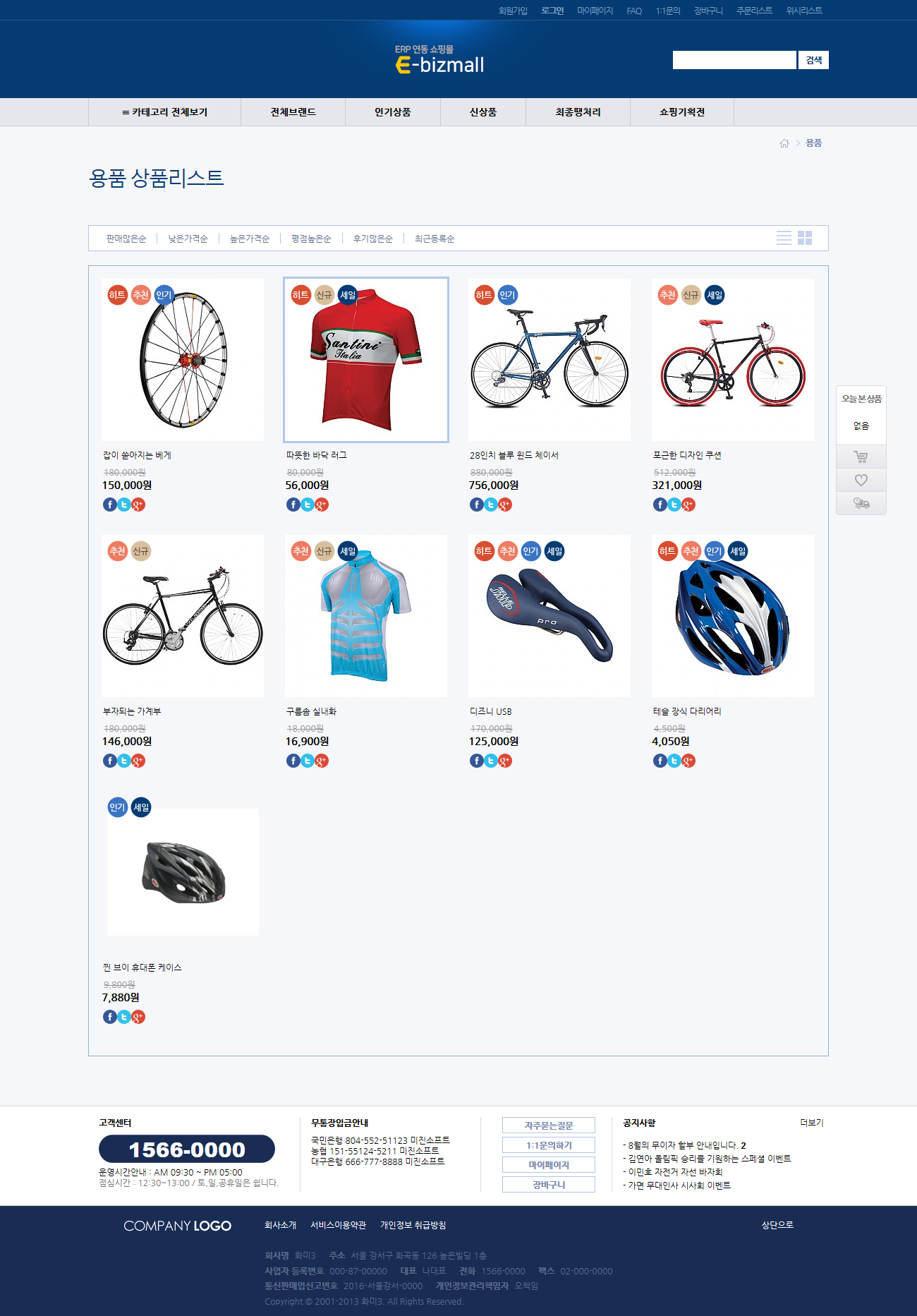The width and height of the screenshot is (917, 1316).
Task: Open 인기상품 navigation tab
Action: click(393, 112)
